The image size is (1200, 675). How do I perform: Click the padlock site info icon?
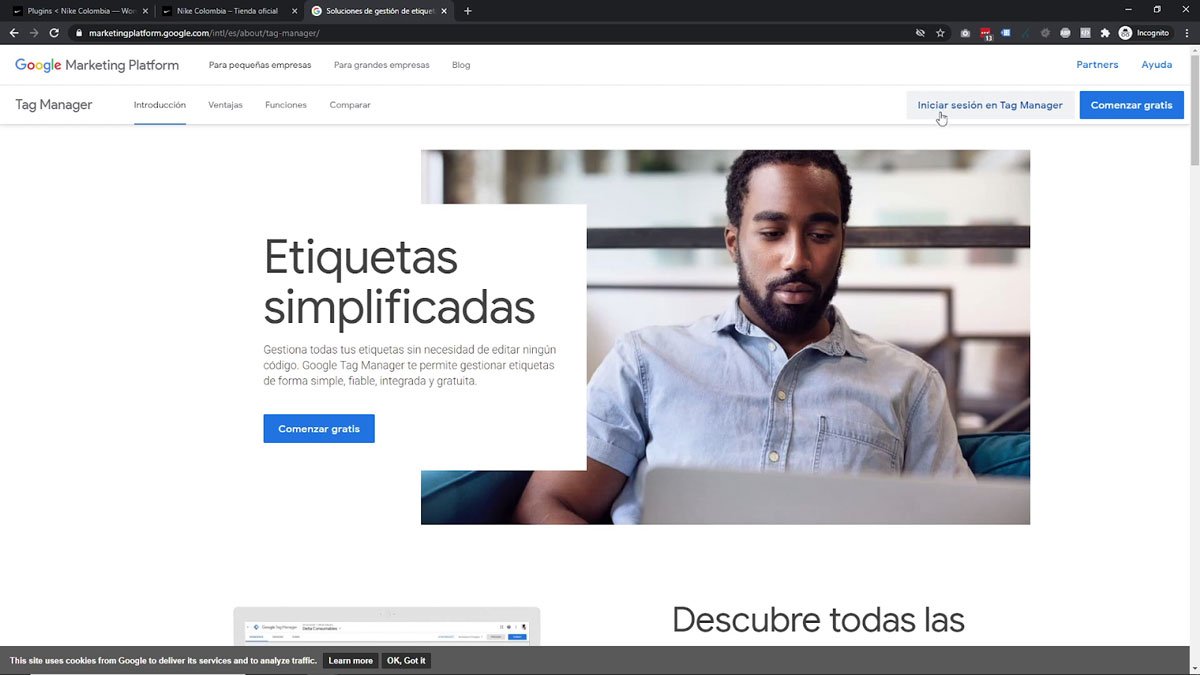(x=78, y=33)
